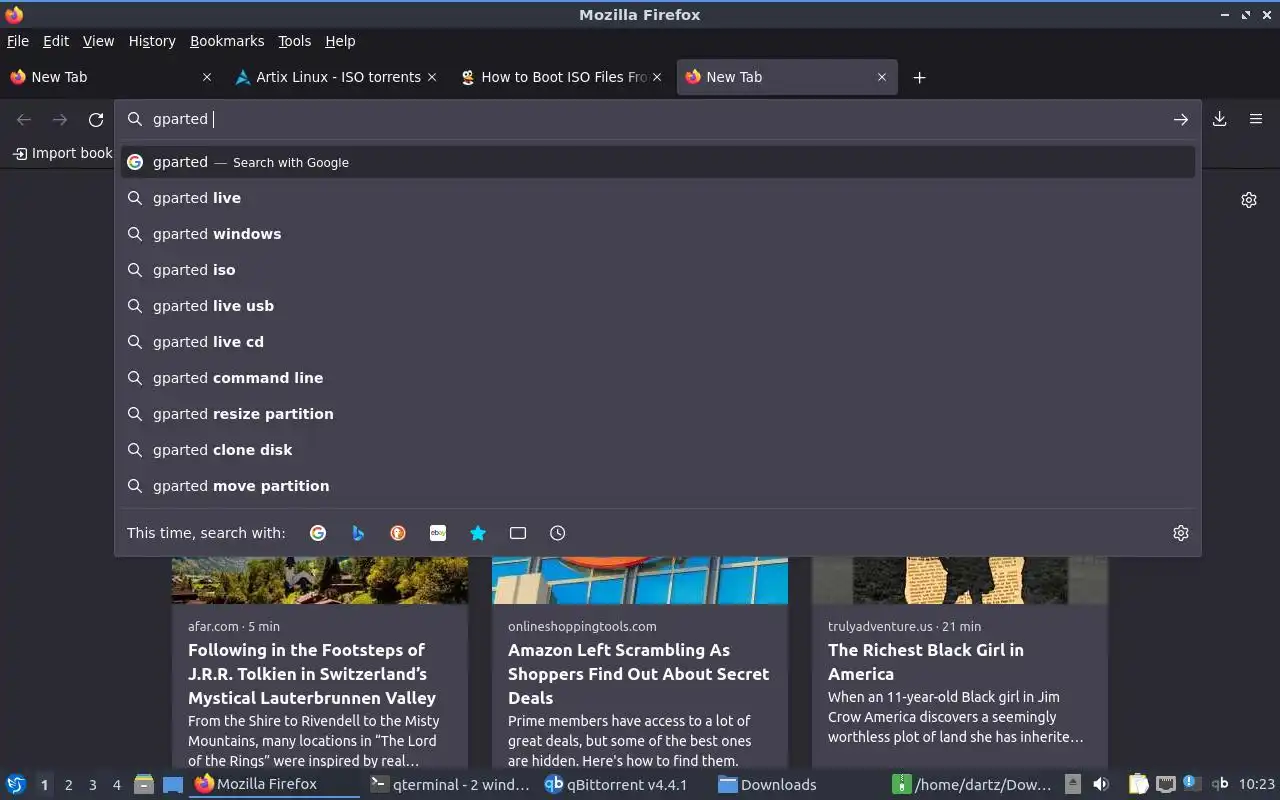Click Import bookmarks toolbar button

[x=61, y=153]
